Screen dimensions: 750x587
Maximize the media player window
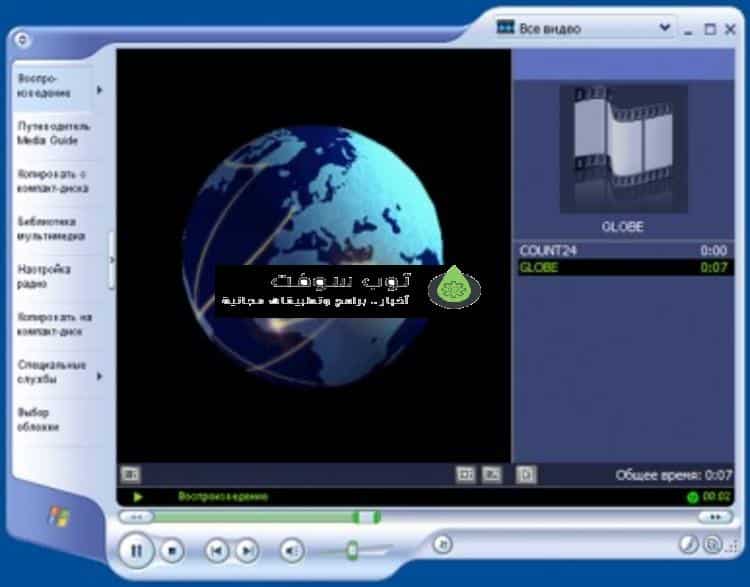710,29
